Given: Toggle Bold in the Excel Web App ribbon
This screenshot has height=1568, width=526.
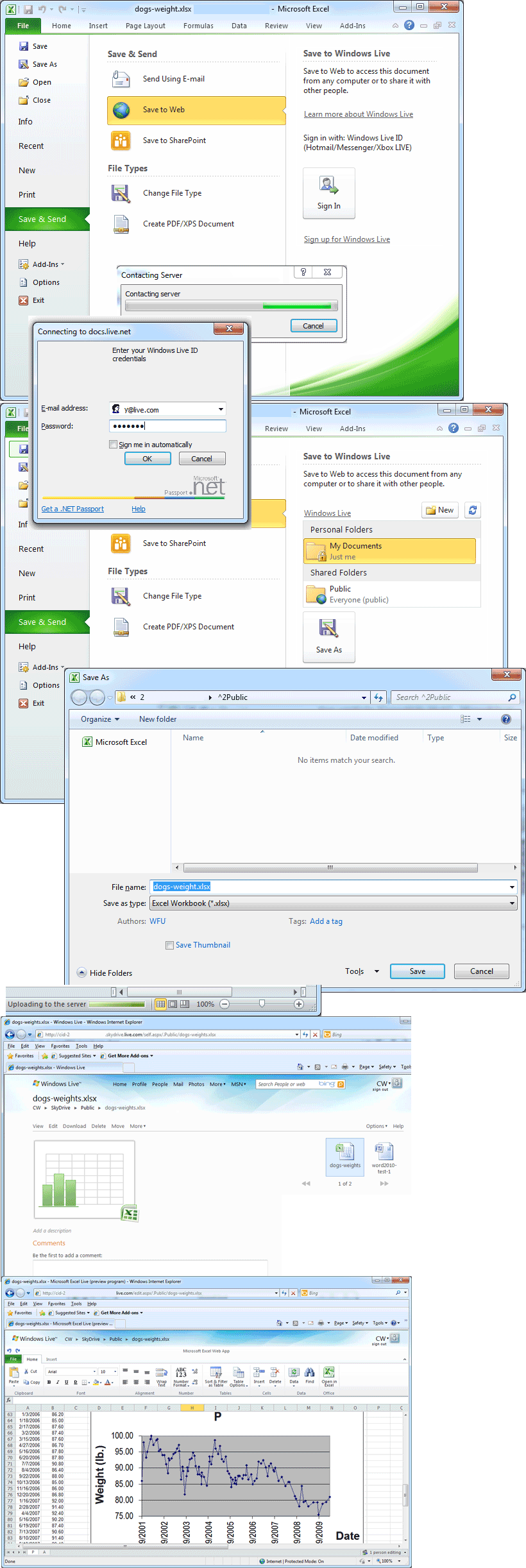Looking at the screenshot, I should coord(49,1382).
